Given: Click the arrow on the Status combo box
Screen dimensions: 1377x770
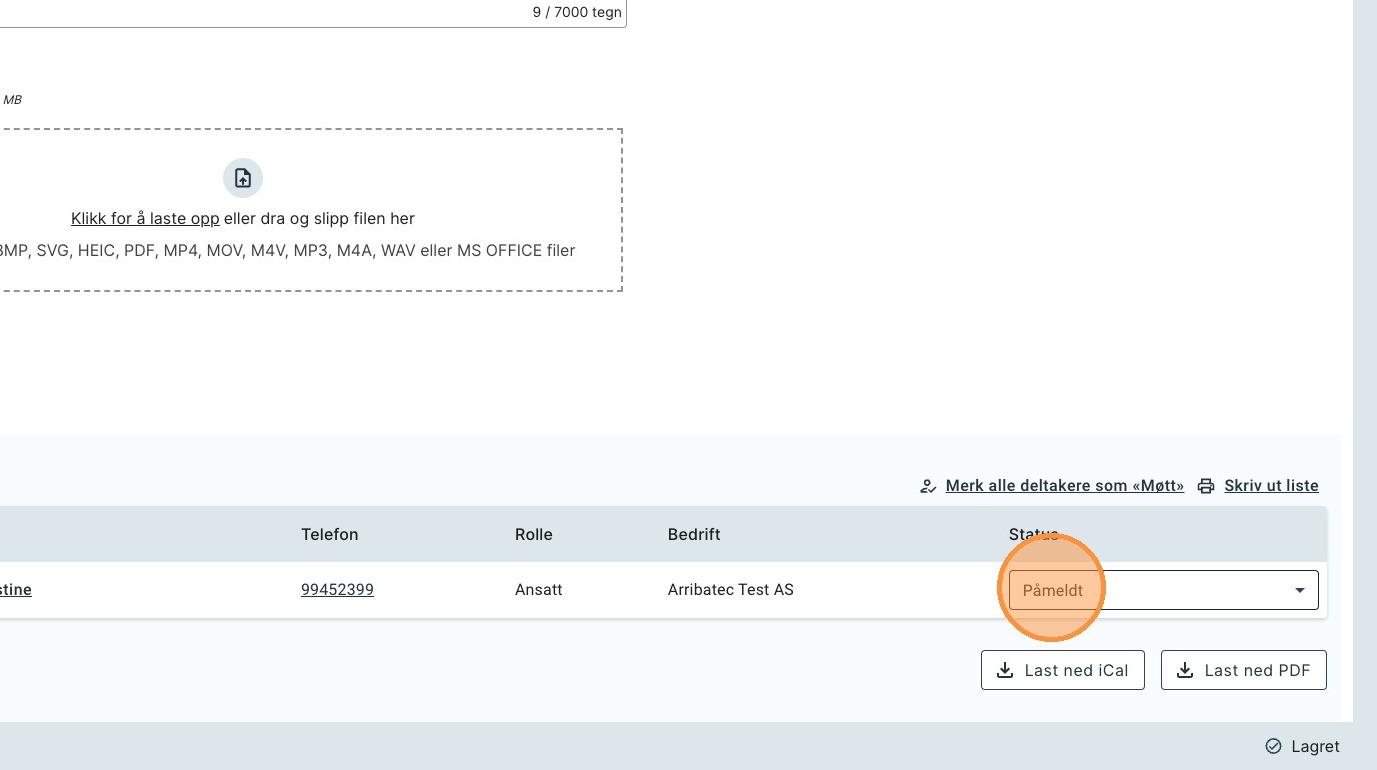Looking at the screenshot, I should pos(1299,590).
